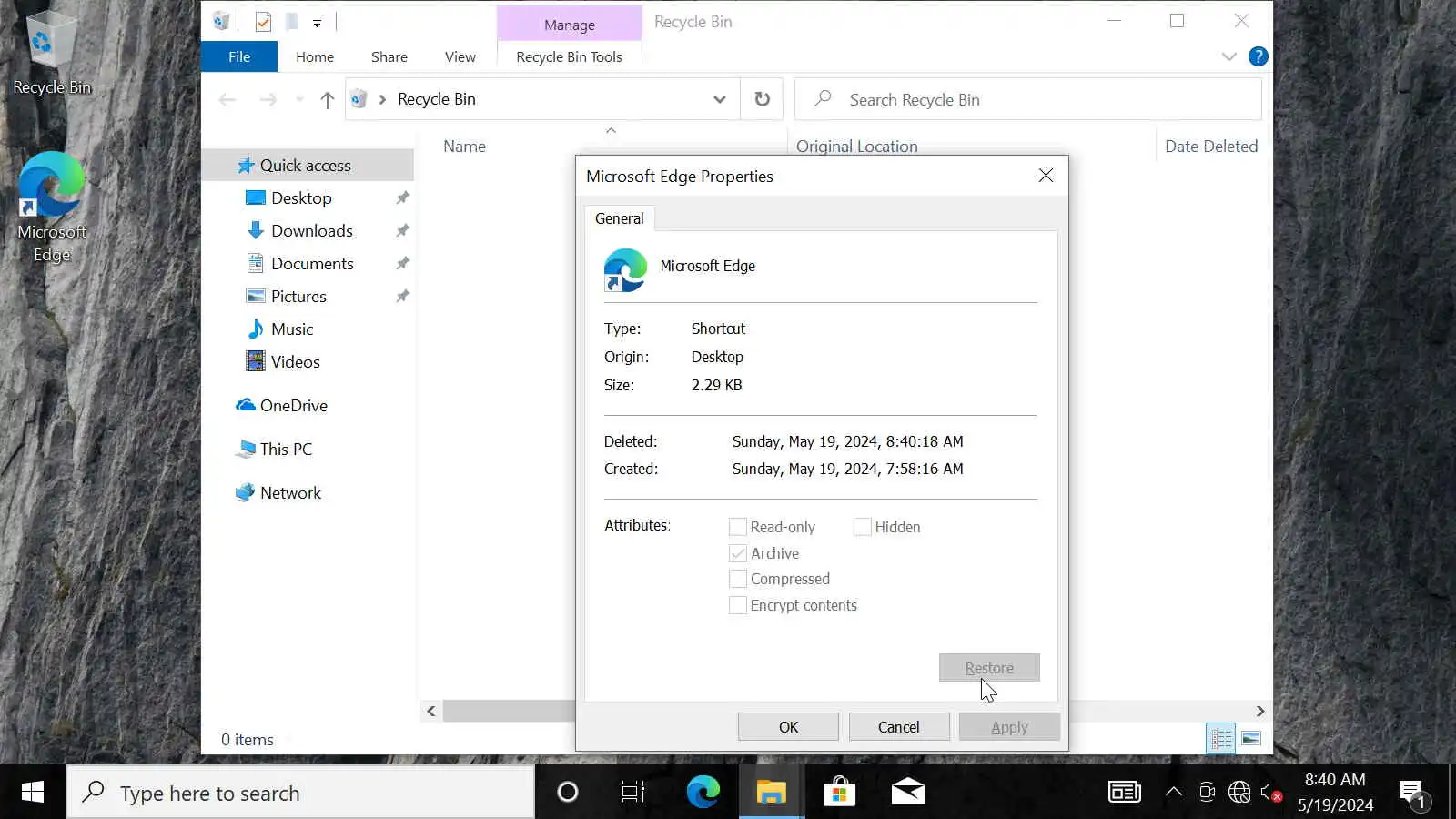Click the pin icon next to Desktop

pyautogui.click(x=402, y=198)
